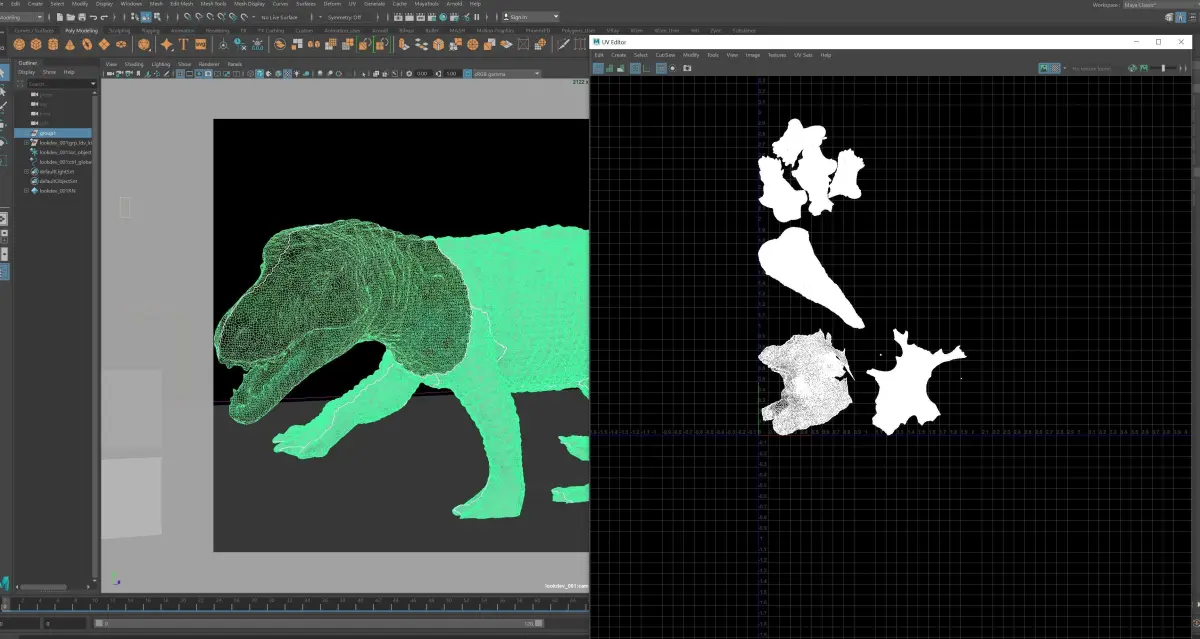
Task: Toggle UV Editor isolate select circle icon
Action: 673,68
